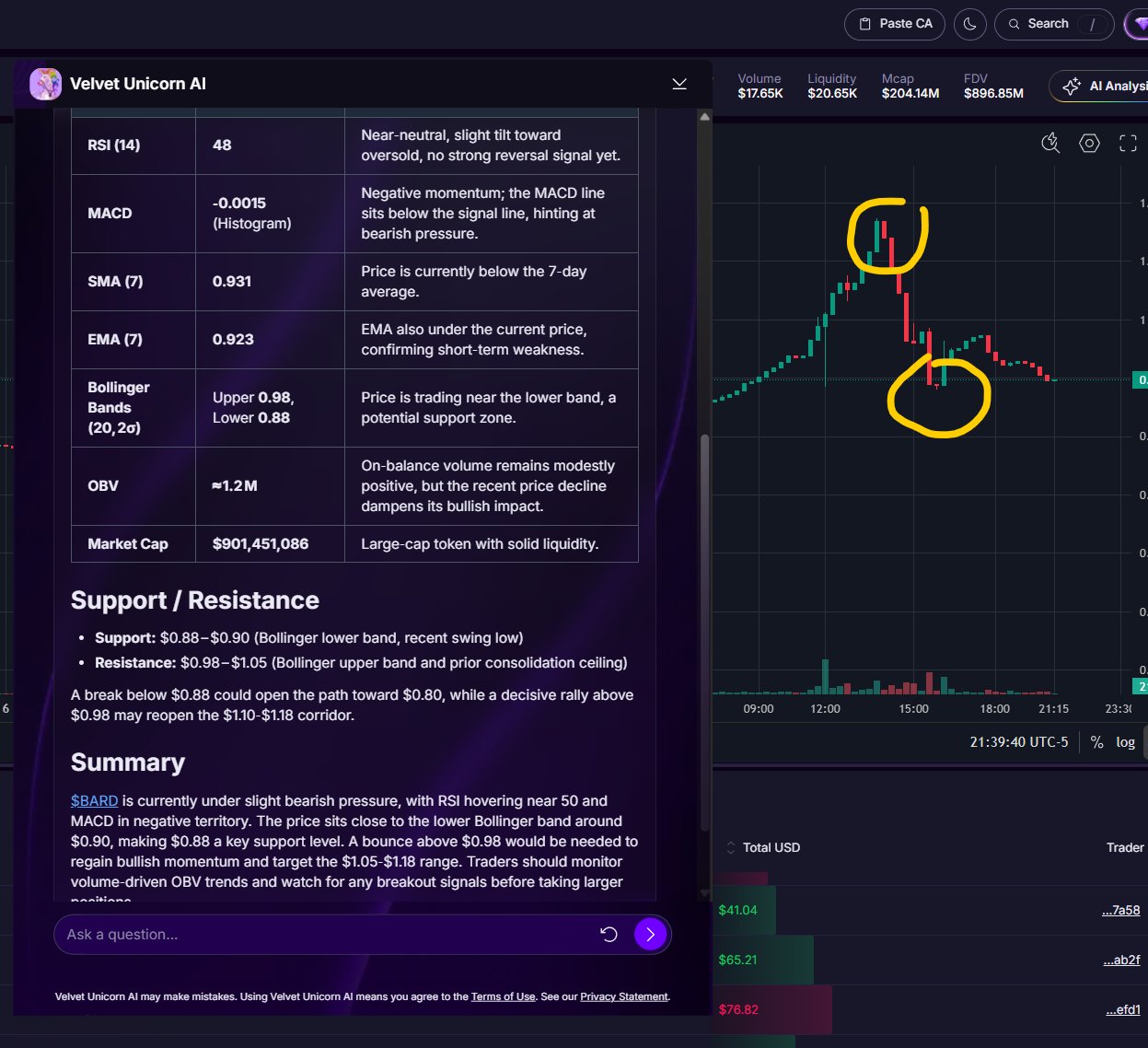Click the SMA (7) row label
Screen dimensions: 1148x1048
pos(115,281)
